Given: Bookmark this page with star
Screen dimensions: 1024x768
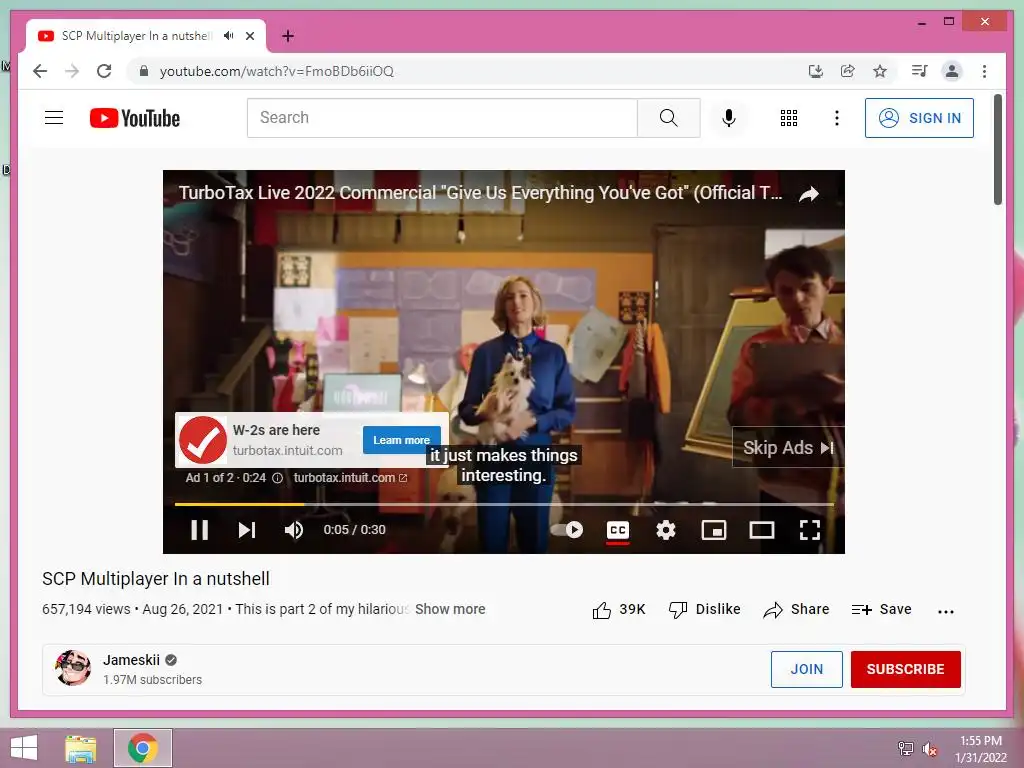Looking at the screenshot, I should tap(880, 71).
